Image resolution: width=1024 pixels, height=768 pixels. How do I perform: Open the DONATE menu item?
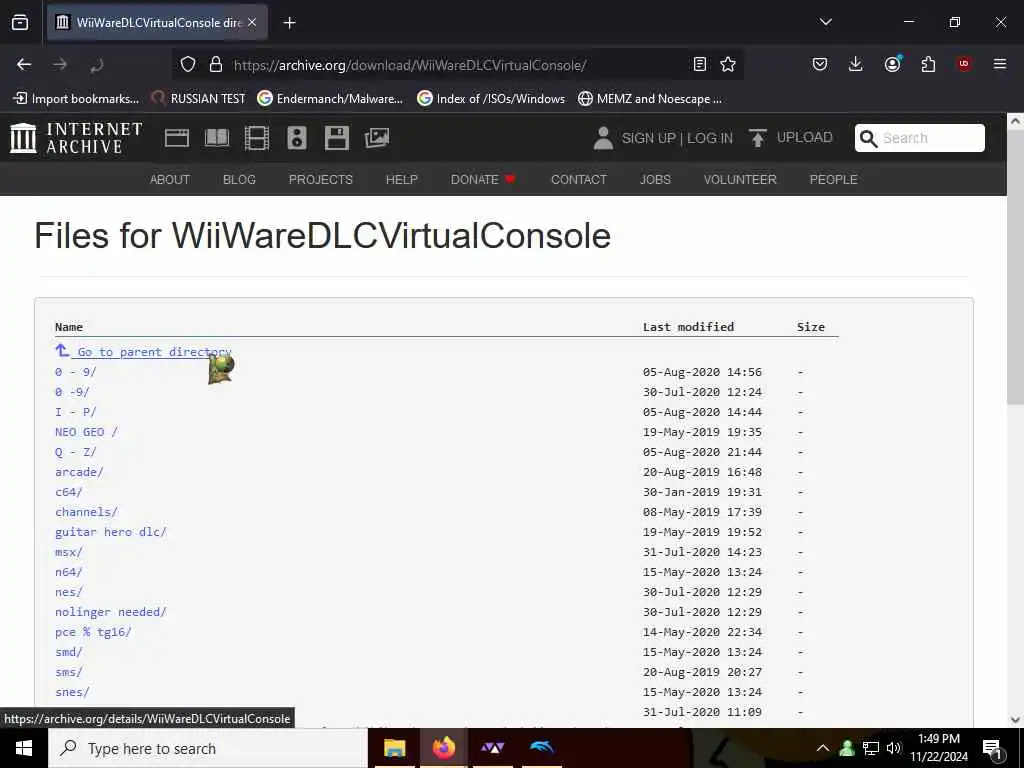[x=483, y=180]
